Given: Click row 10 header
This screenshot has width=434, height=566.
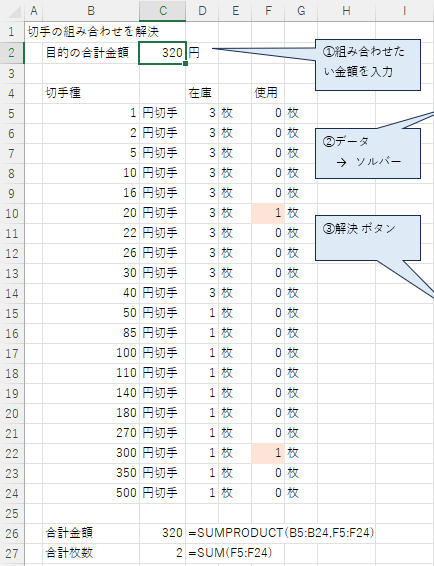Looking at the screenshot, I should pyautogui.click(x=12, y=213).
